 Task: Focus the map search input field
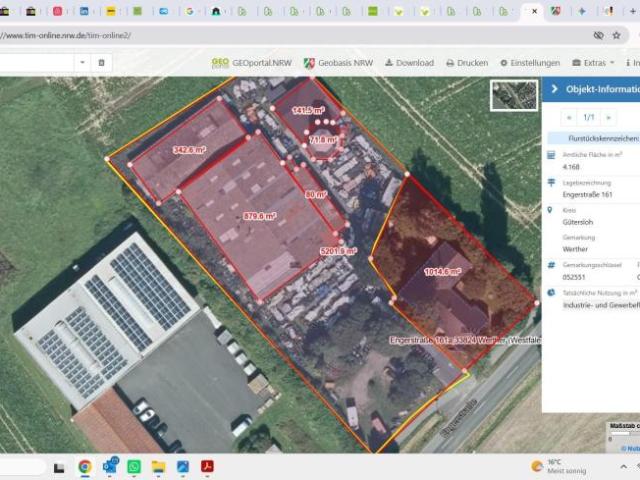[x=36, y=62]
